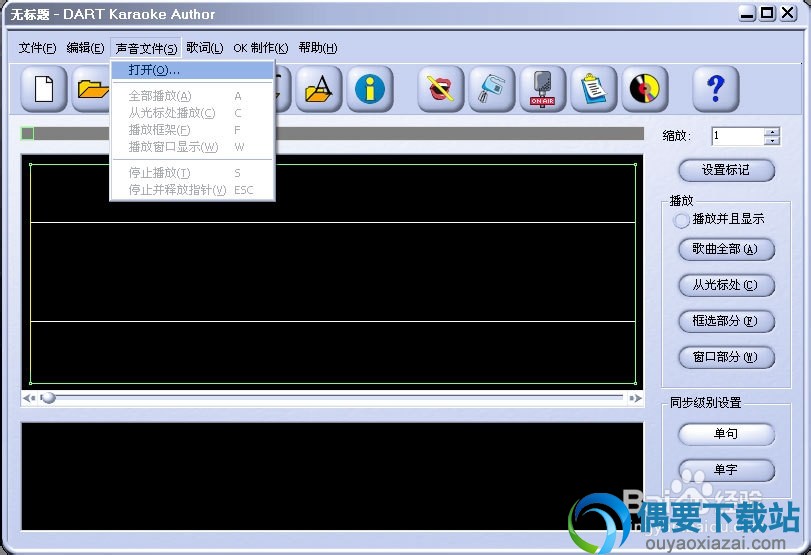Click the 从光标处 (C) play button
Viewport: 811px width, 555px height.
point(726,285)
